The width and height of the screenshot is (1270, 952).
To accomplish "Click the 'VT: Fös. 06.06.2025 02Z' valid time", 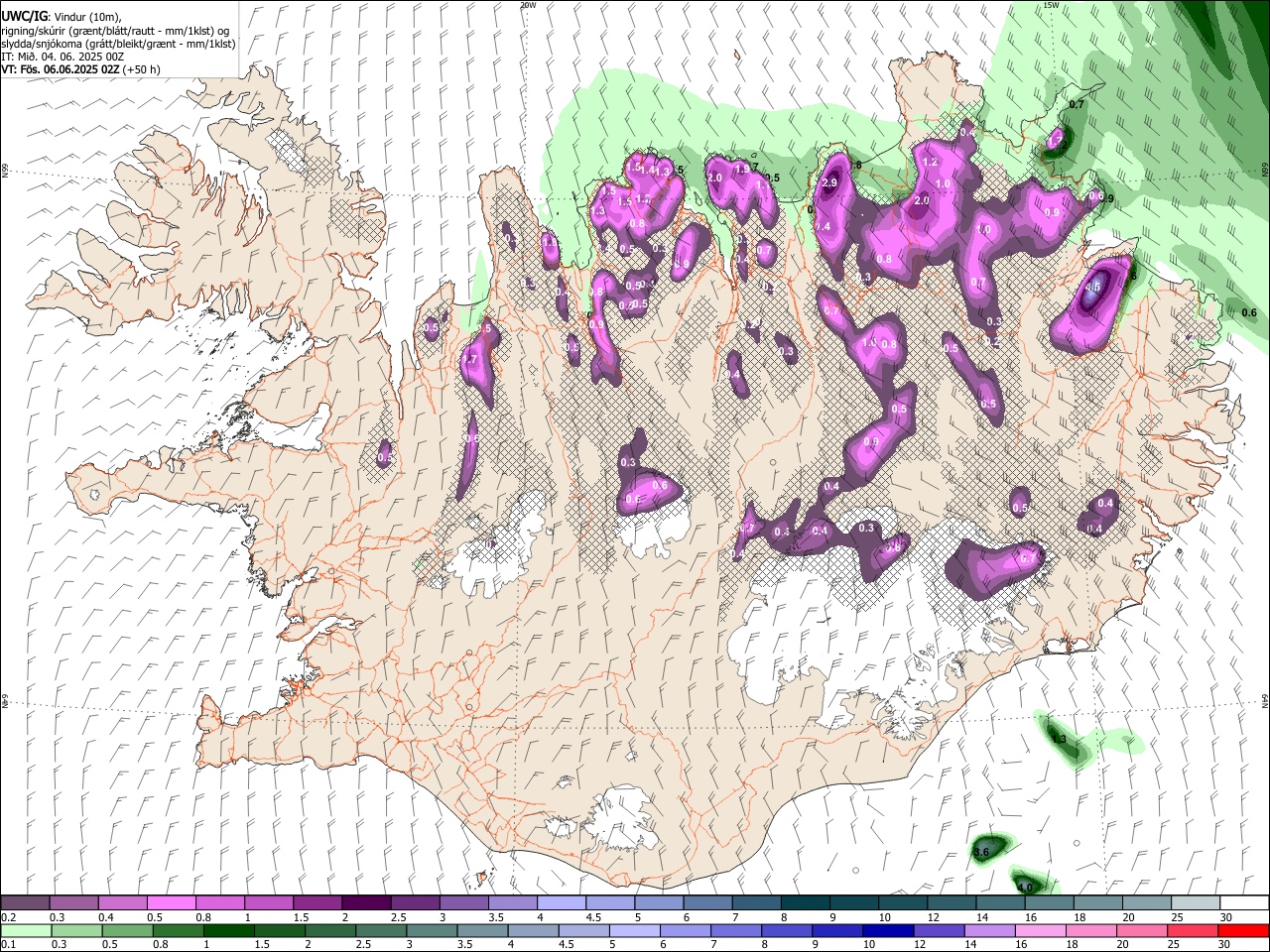I will (60, 69).
